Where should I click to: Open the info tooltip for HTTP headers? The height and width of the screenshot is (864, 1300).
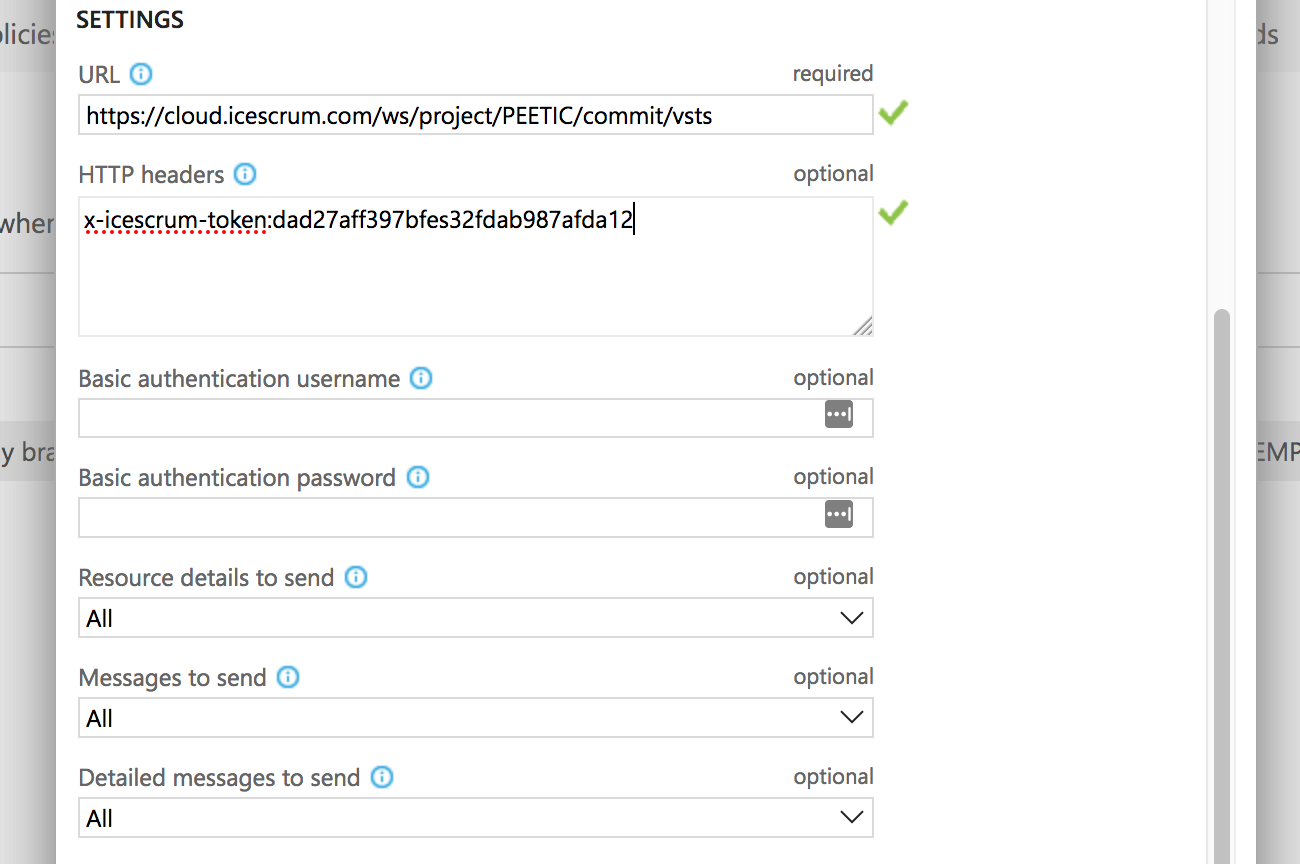point(245,175)
